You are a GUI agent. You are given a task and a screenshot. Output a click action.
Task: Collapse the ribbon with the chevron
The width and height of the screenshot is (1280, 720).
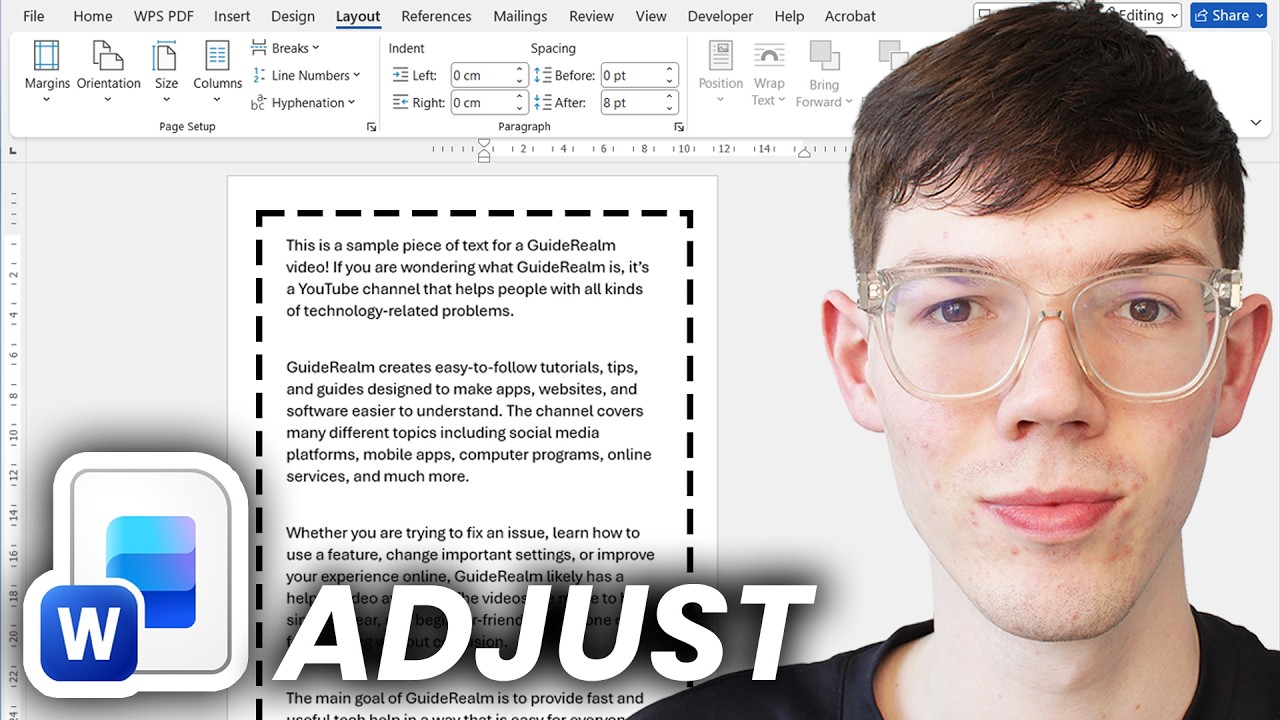[1256, 122]
